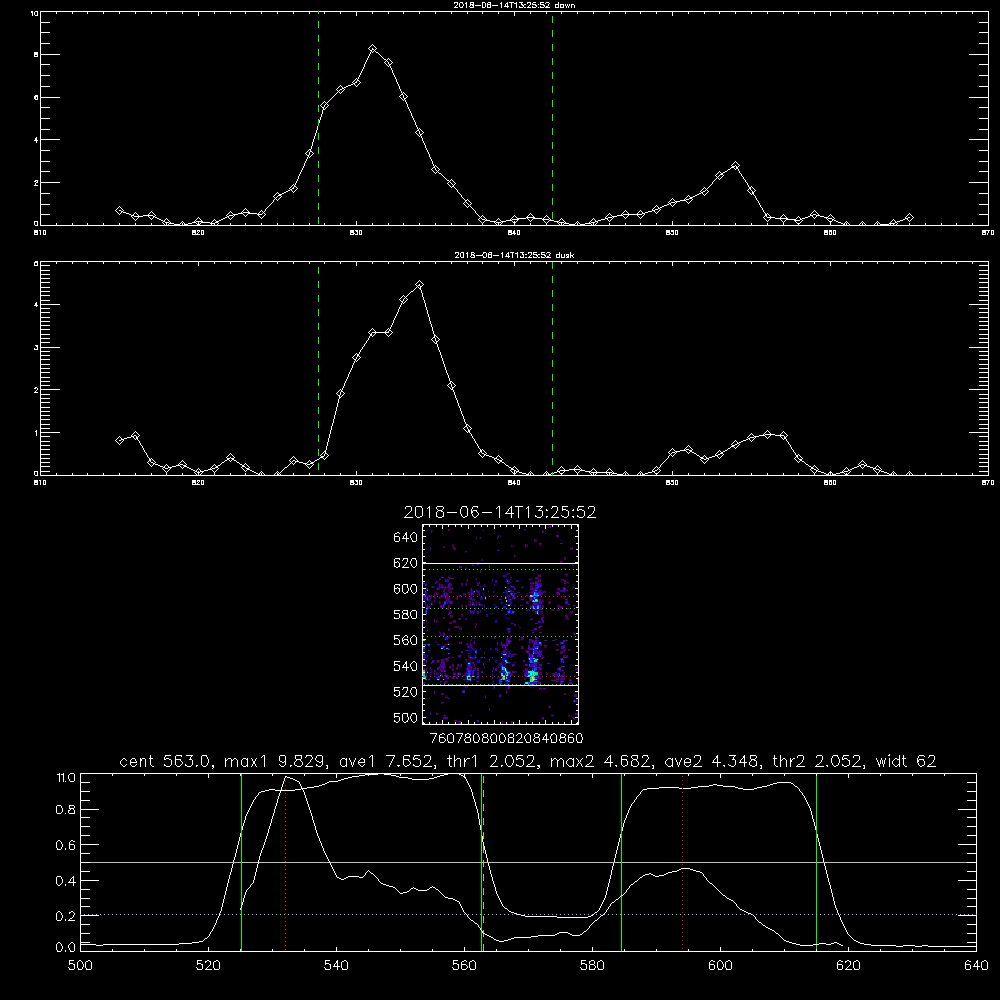Click the x-axis label 500 of bottom plot

80,966
